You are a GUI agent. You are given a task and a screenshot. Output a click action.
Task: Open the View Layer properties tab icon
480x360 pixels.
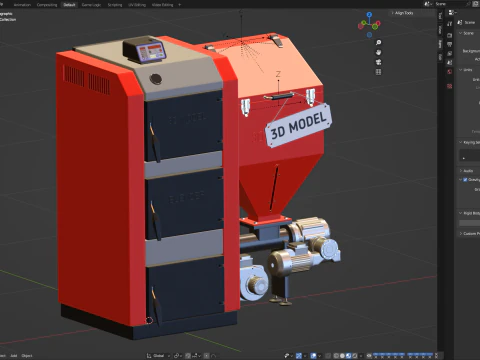(450, 53)
